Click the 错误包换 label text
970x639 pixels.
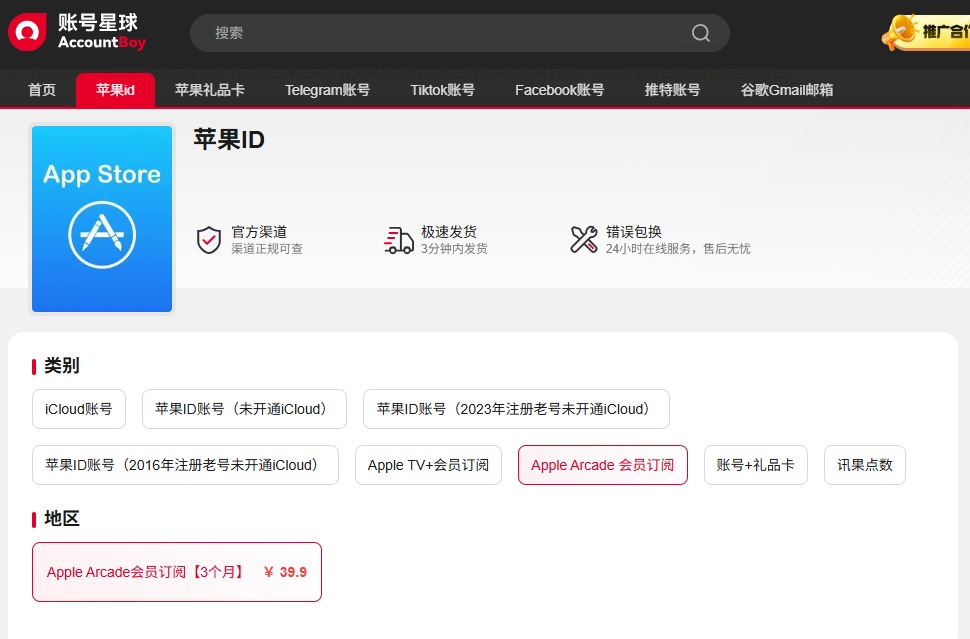634,232
